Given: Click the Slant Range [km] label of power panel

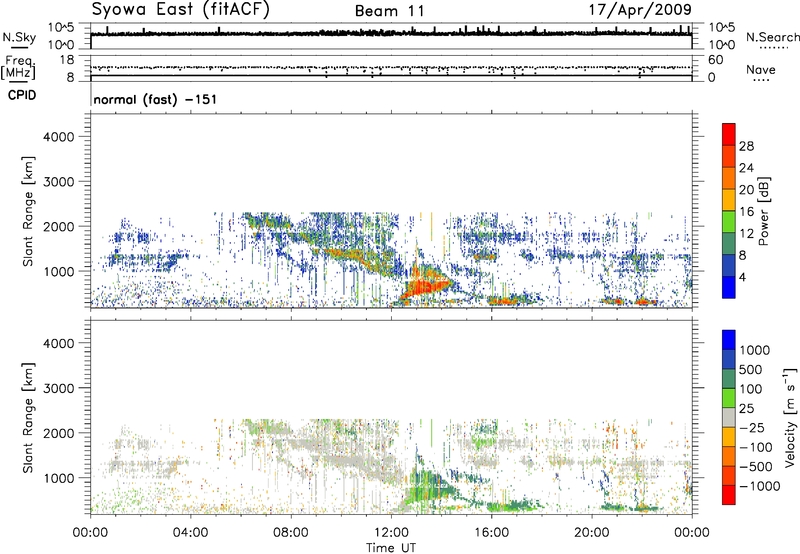Looking at the screenshot, I should [28, 211].
